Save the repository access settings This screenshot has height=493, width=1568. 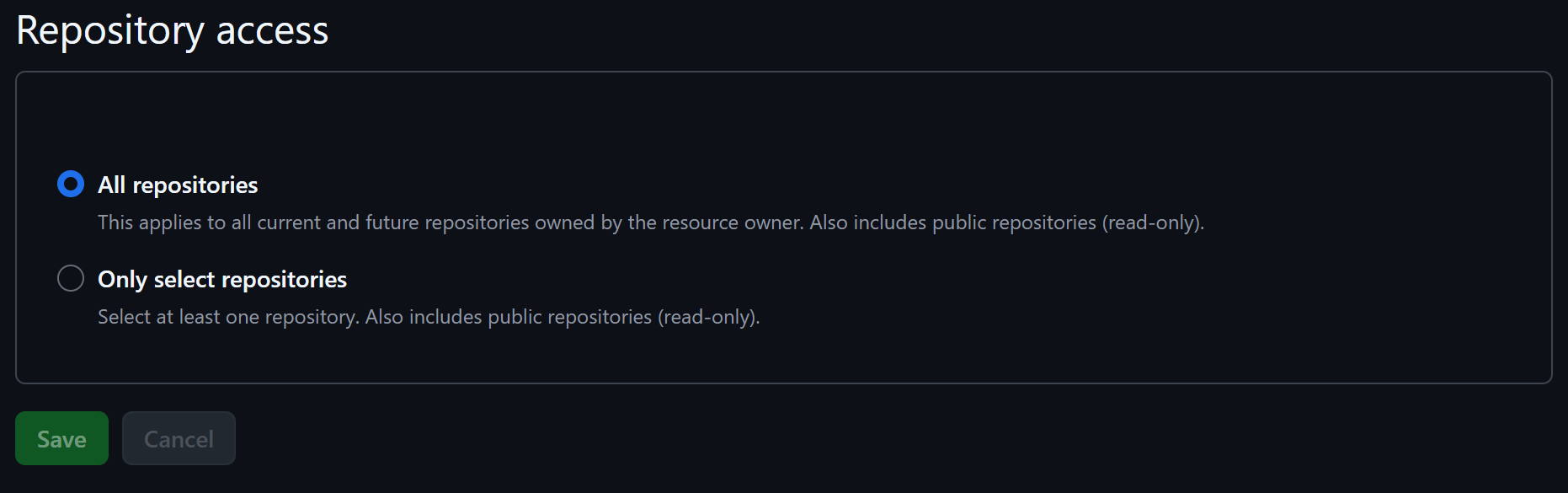click(x=61, y=438)
